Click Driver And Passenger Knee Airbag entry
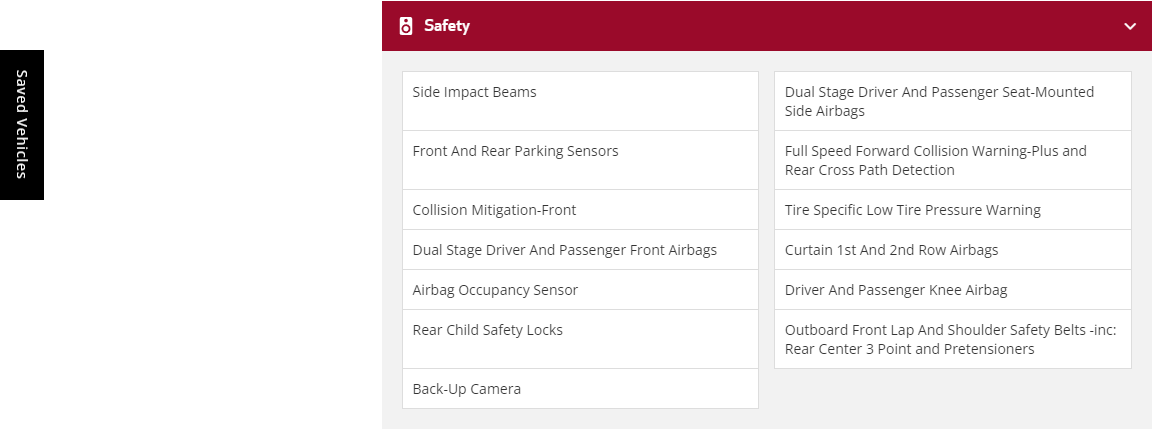This screenshot has width=1157, height=431. (896, 290)
